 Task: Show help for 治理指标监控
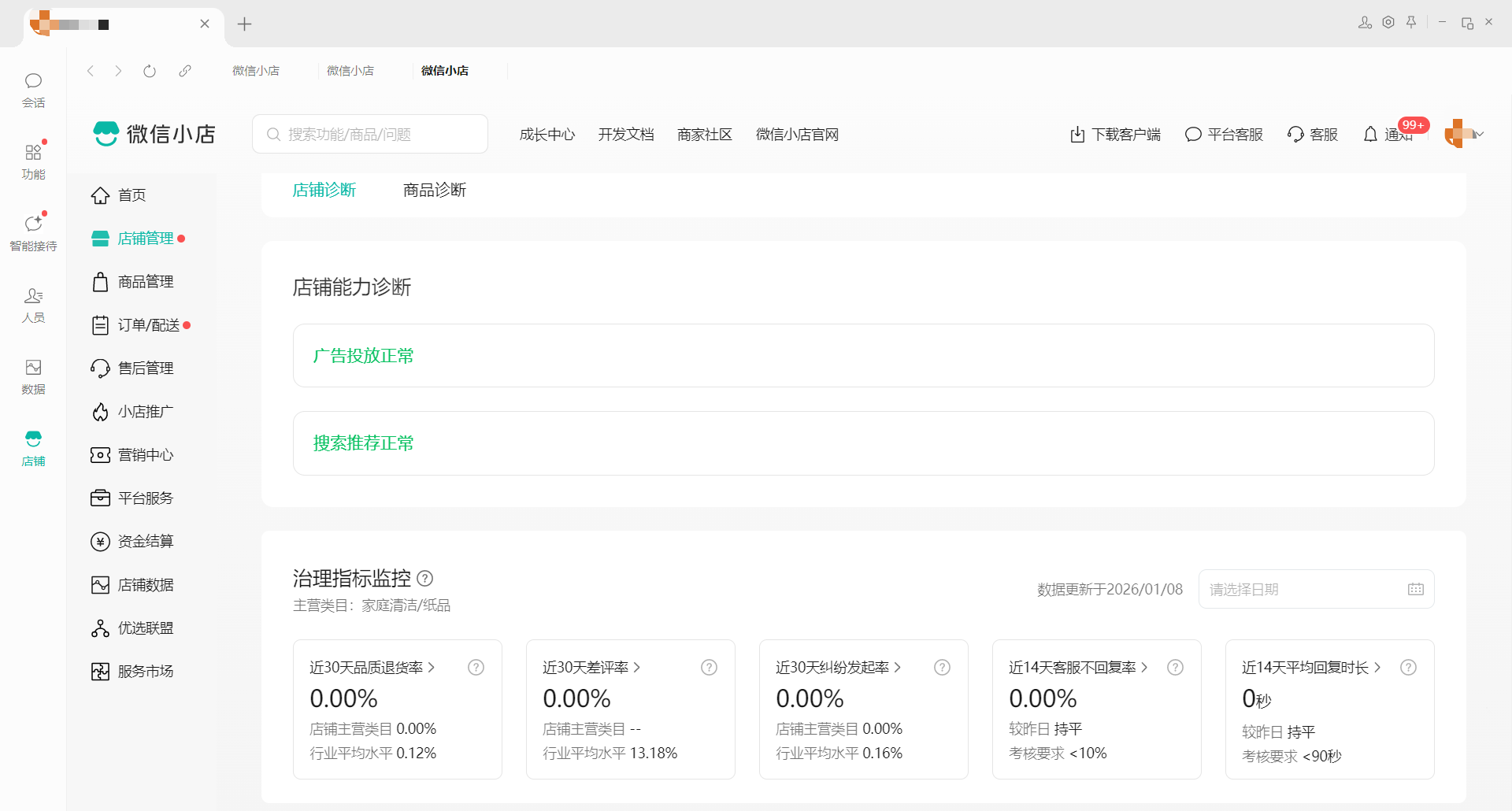(424, 579)
